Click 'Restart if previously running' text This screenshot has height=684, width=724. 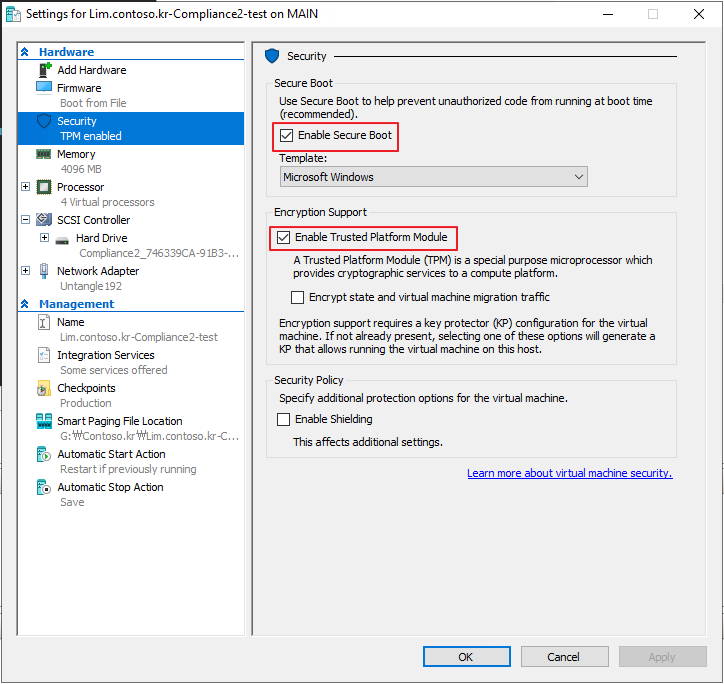pos(128,469)
